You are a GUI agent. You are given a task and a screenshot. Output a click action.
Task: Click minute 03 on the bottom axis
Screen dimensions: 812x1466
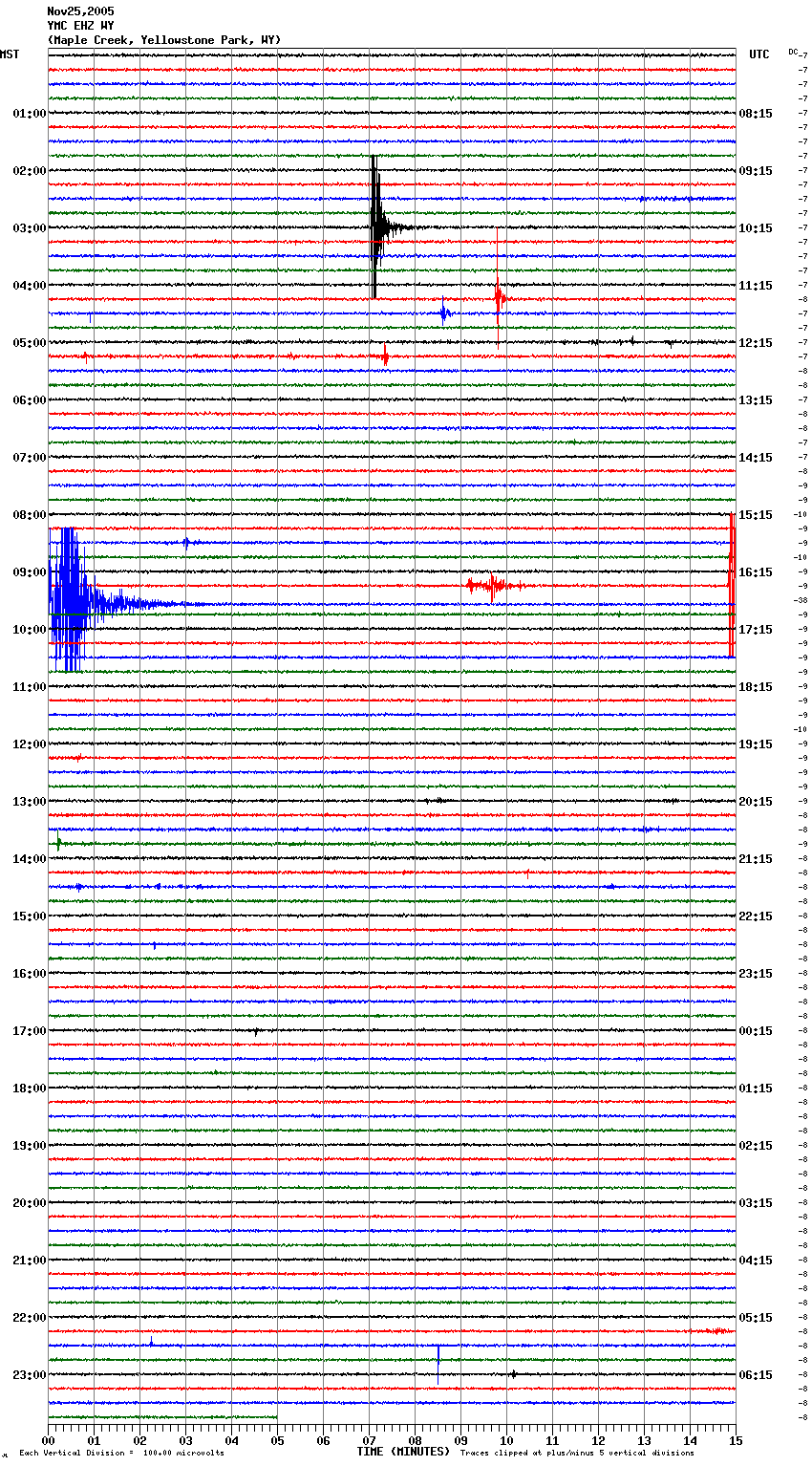(x=185, y=1440)
